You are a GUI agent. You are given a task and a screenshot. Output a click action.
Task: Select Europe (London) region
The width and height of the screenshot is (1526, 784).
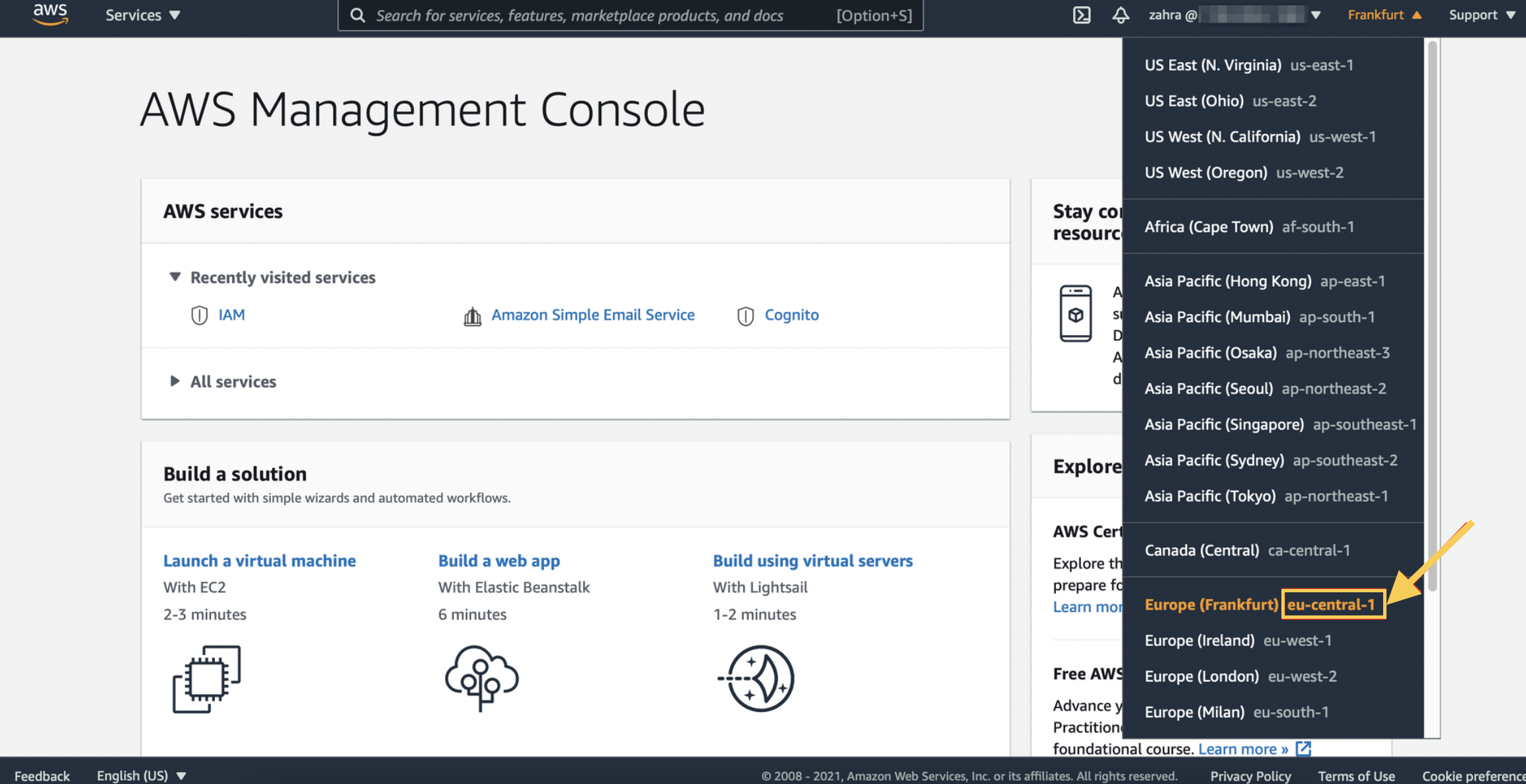coord(1273,675)
